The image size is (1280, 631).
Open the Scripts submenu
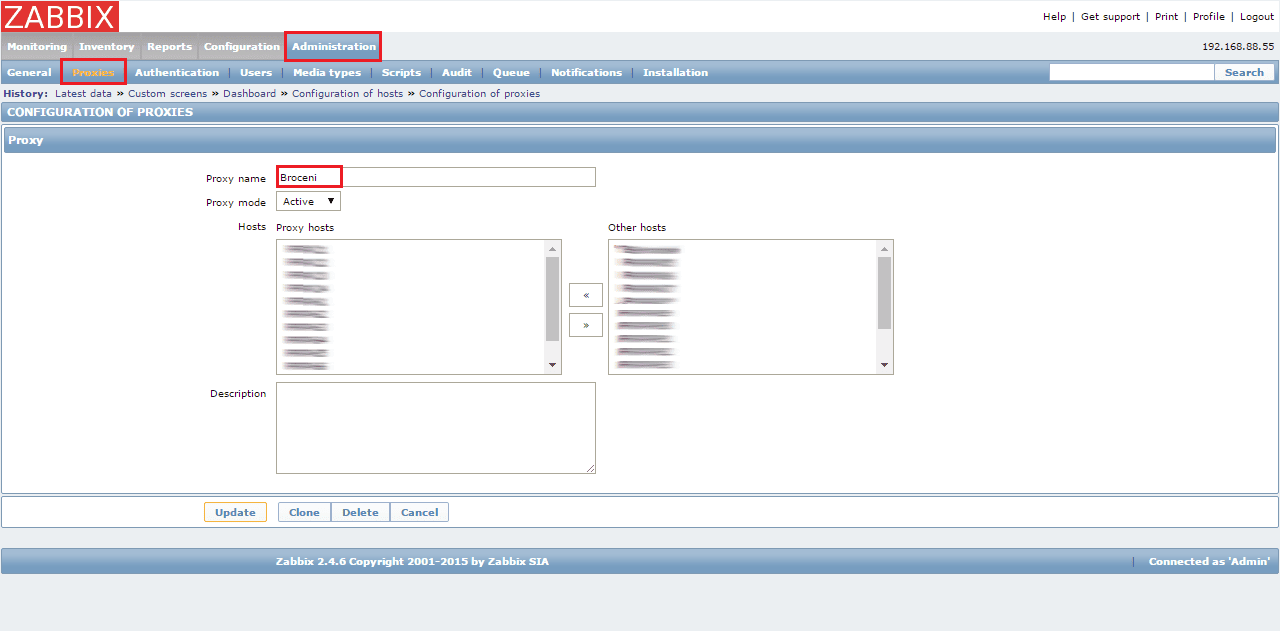[401, 72]
